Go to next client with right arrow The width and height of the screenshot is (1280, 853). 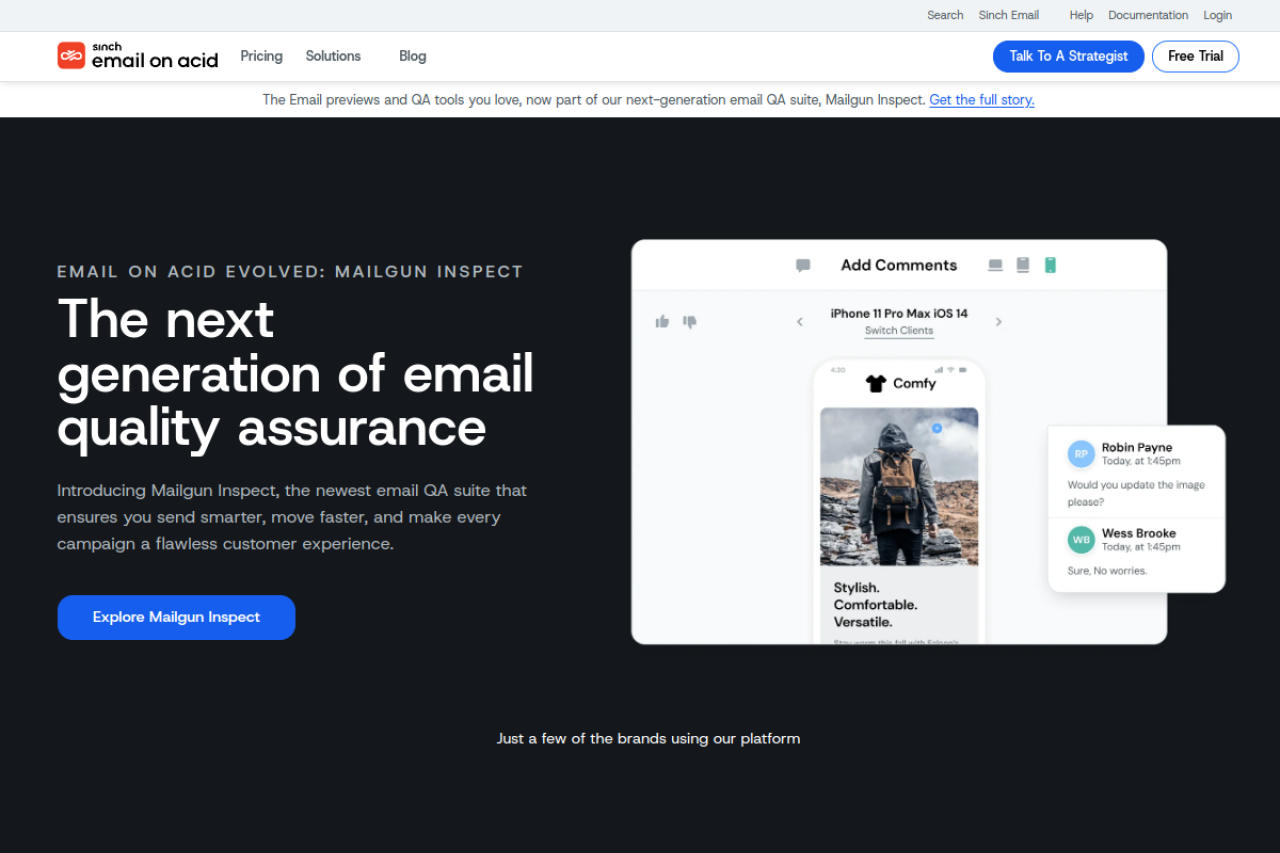coord(998,321)
